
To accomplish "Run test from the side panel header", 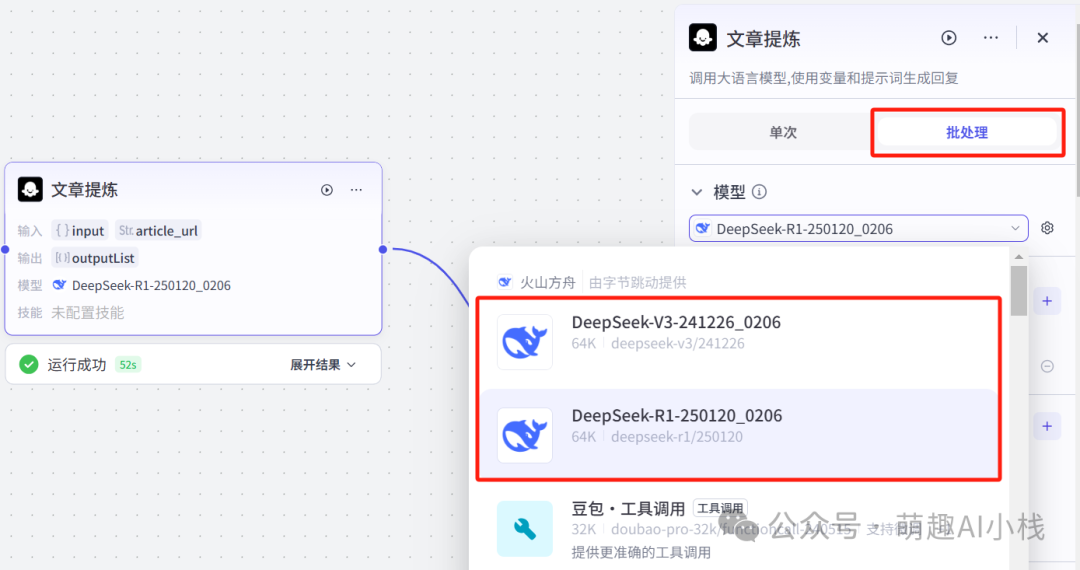I will pyautogui.click(x=949, y=38).
